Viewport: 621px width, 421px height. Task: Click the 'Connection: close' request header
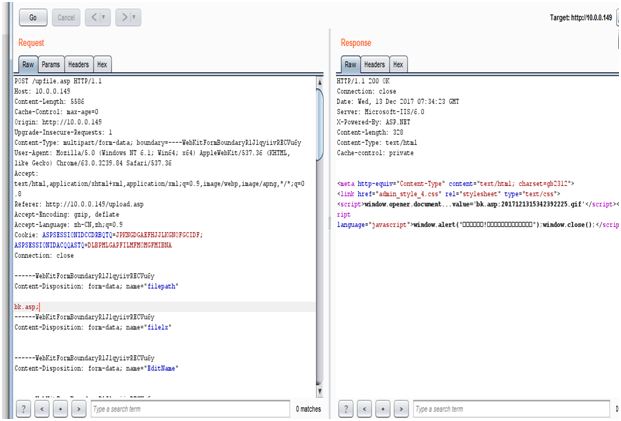[44, 255]
